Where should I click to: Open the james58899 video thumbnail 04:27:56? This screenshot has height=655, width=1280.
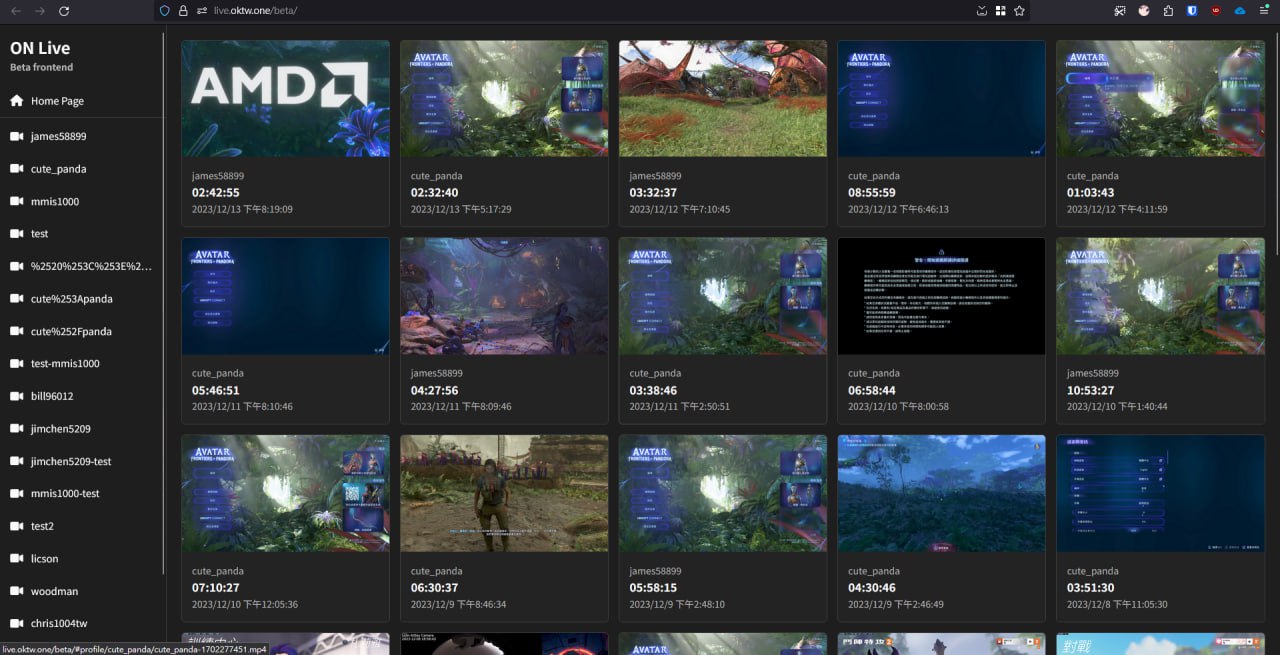click(x=504, y=296)
